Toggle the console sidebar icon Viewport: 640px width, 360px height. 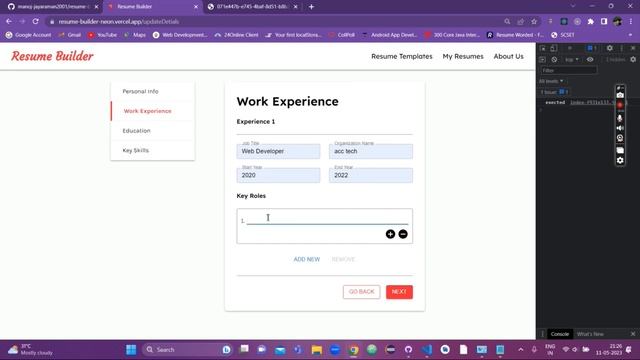(x=542, y=60)
